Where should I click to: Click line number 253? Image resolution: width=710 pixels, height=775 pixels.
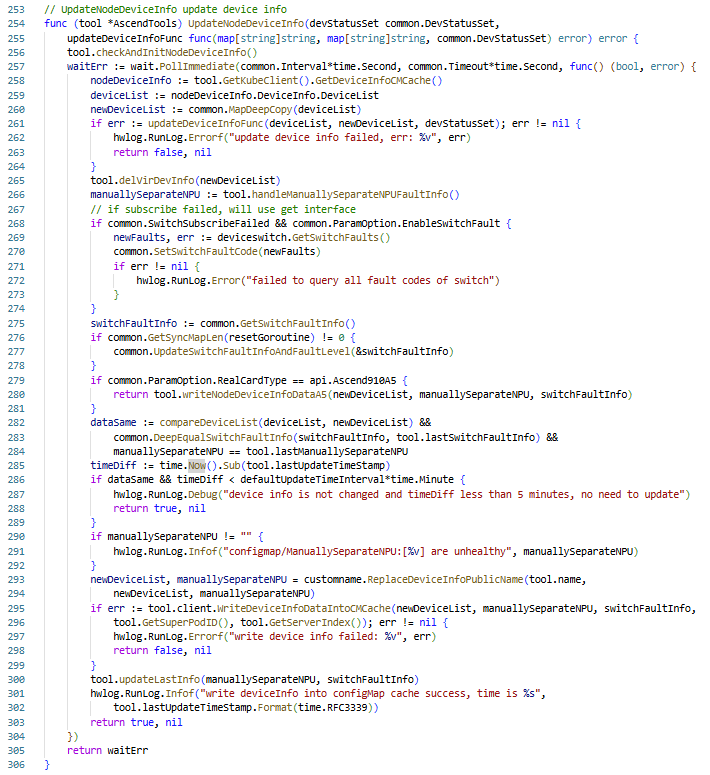point(16,9)
